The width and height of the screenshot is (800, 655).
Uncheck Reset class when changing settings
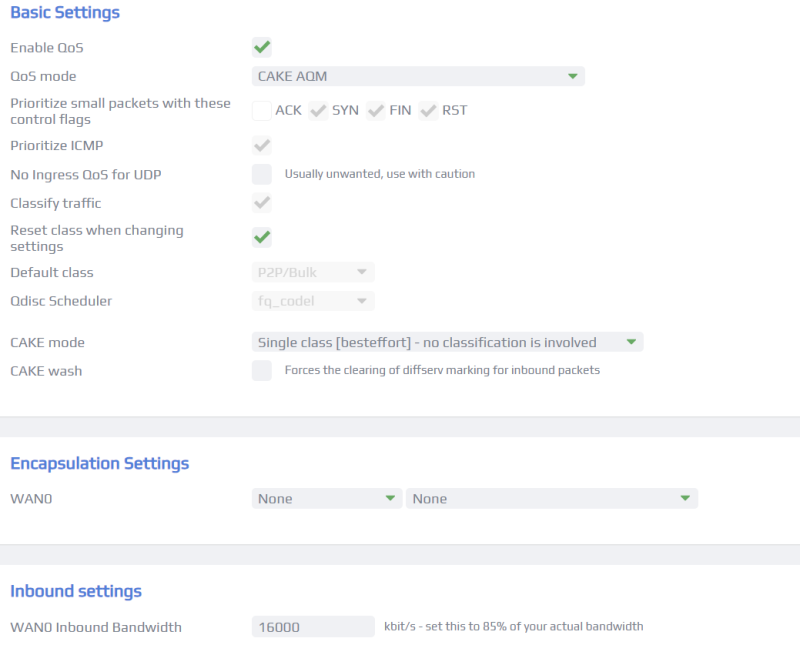tap(262, 238)
